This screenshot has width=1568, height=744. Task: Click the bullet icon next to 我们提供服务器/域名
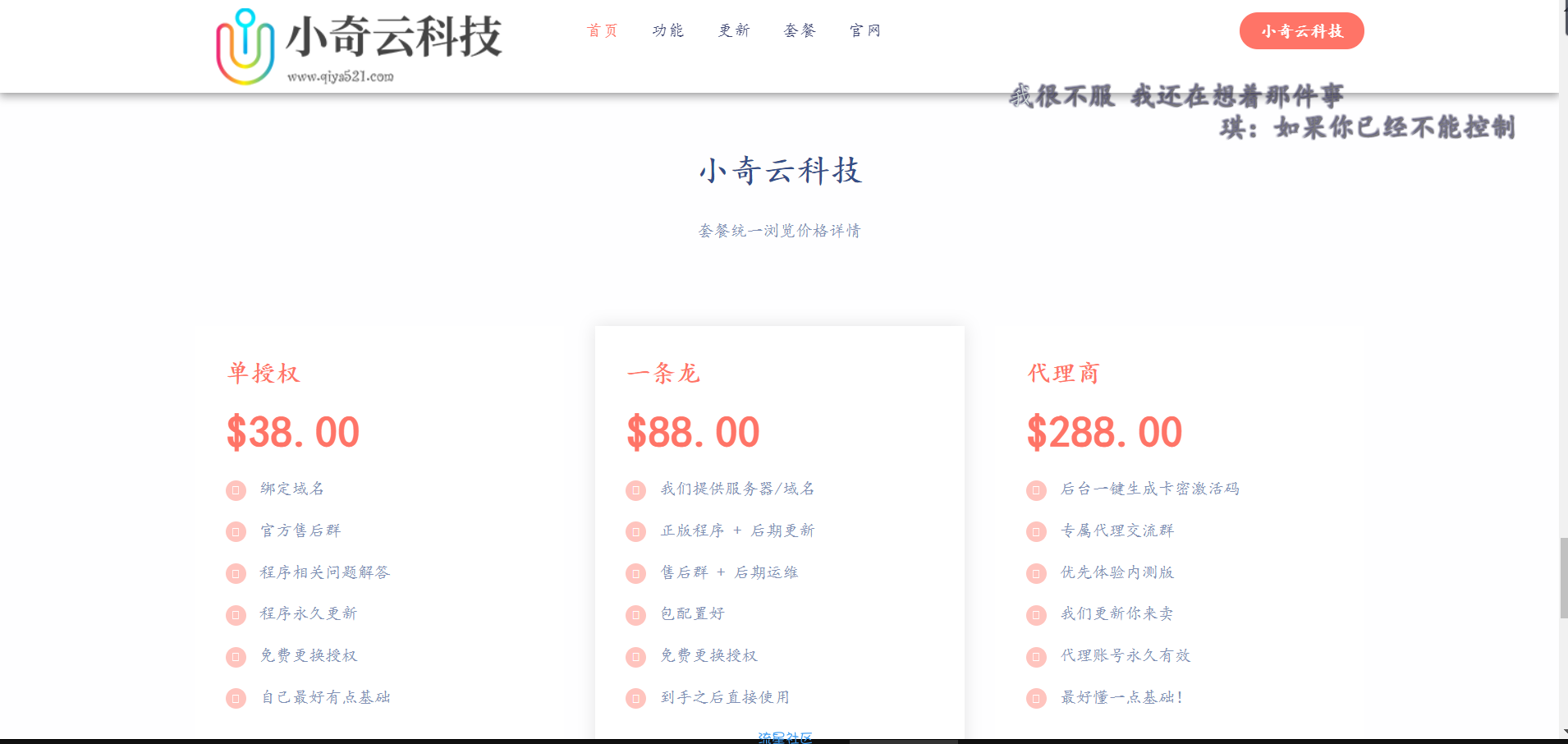(635, 490)
